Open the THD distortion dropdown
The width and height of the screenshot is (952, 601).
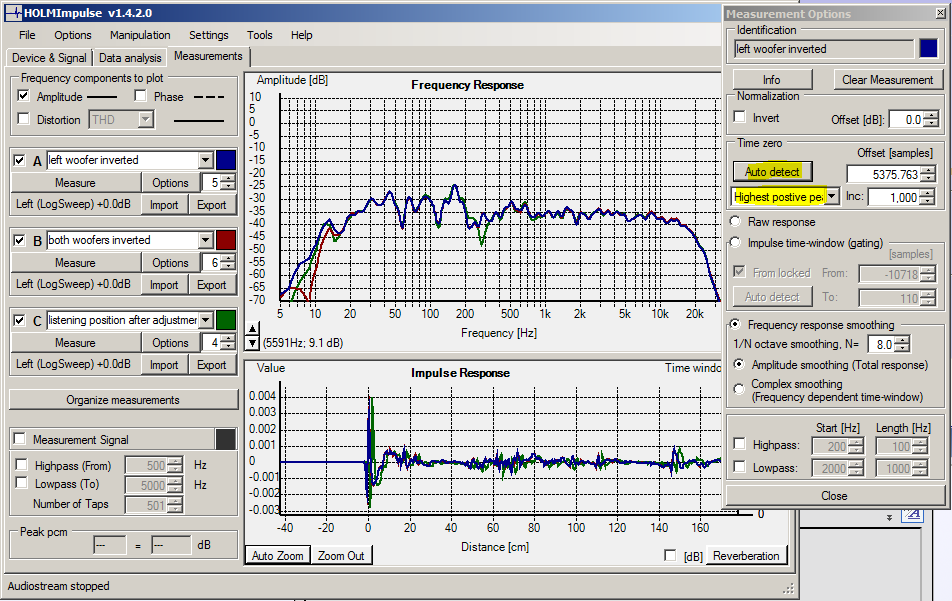click(146, 119)
